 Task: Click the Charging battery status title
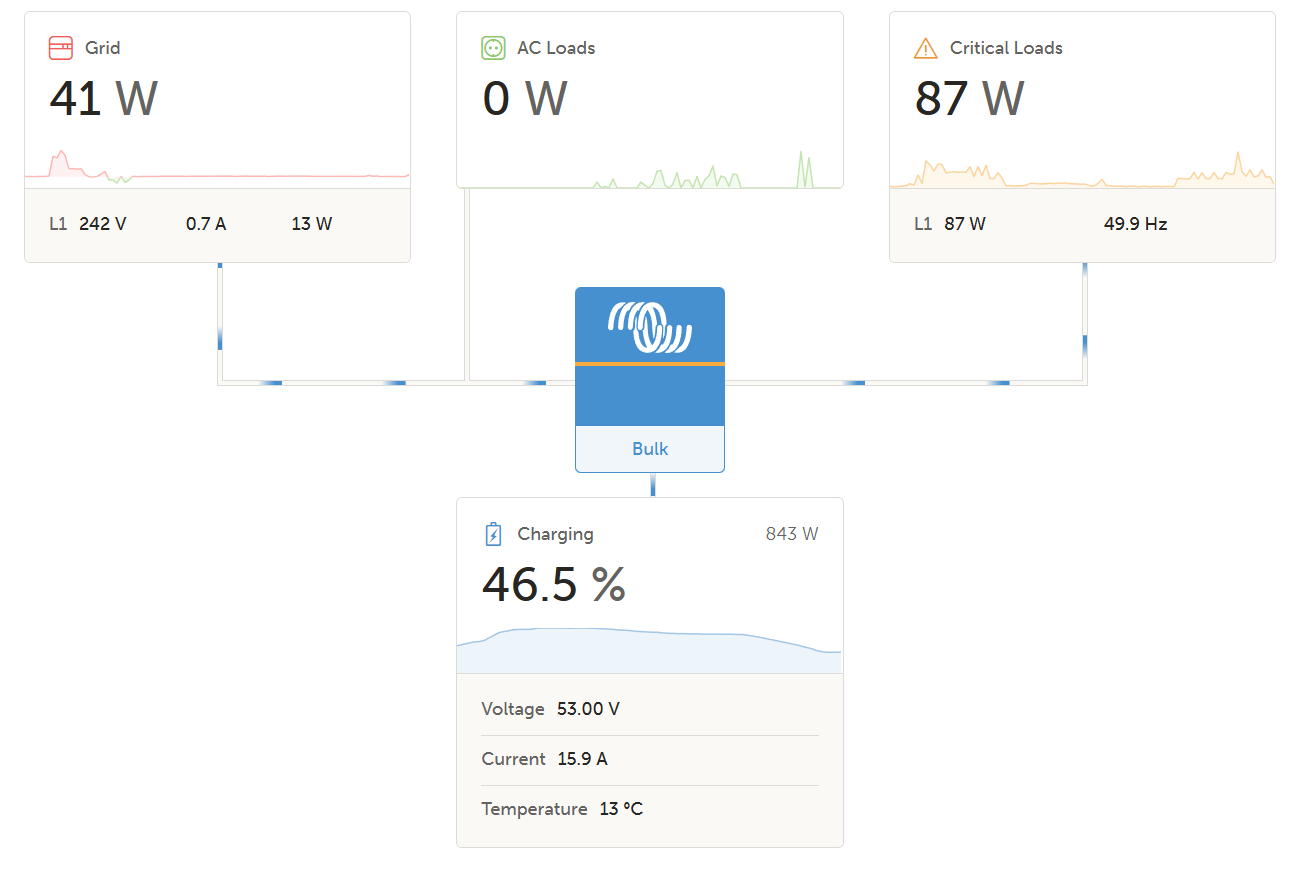pos(555,534)
